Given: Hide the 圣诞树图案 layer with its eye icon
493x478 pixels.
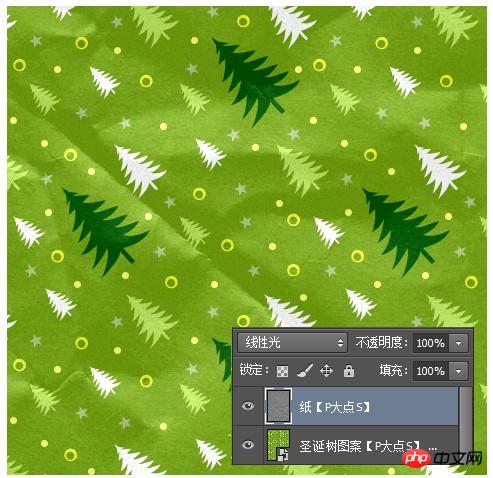Looking at the screenshot, I should [x=248, y=445].
